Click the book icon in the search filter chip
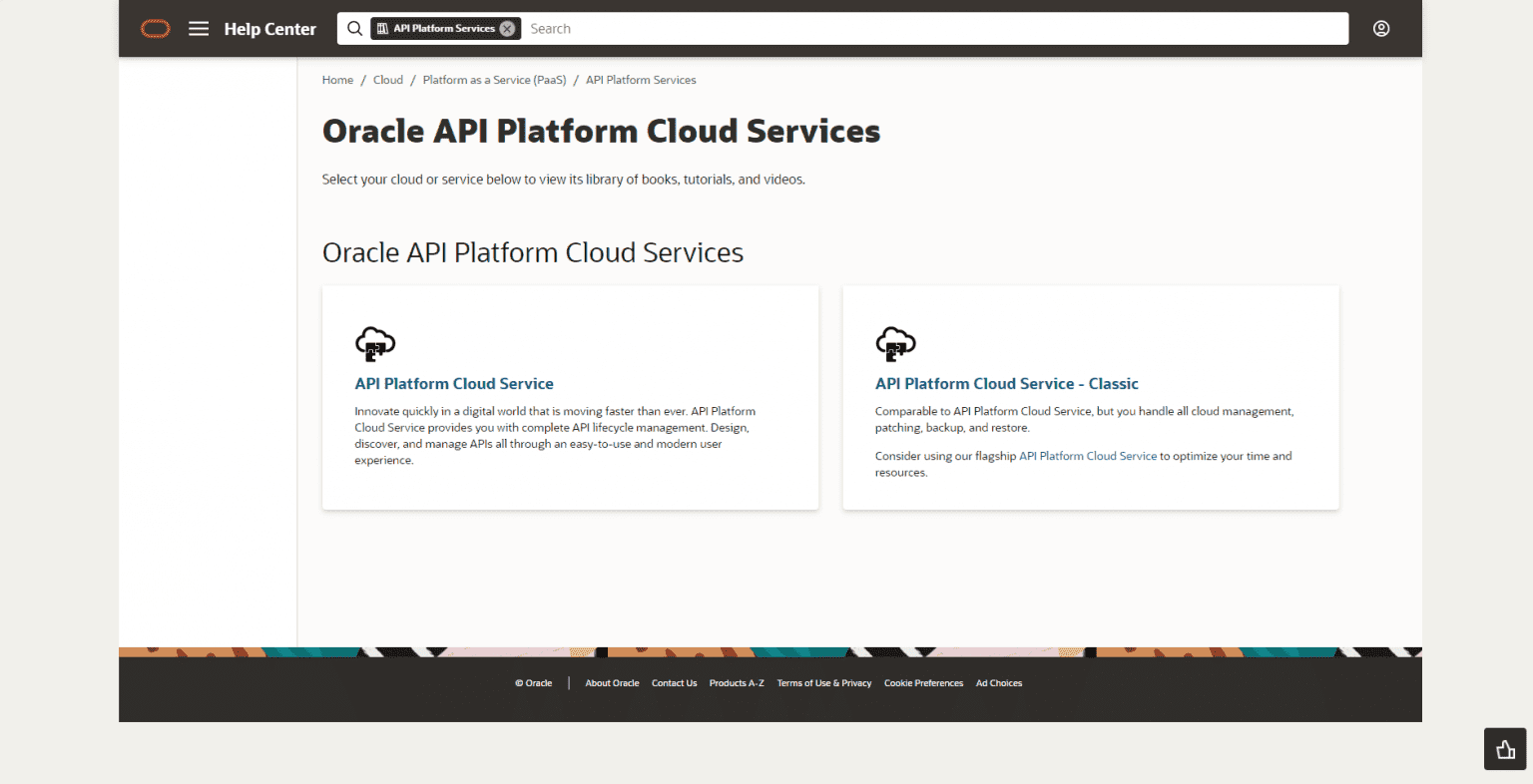Viewport: 1533px width, 784px height. pyautogui.click(x=385, y=28)
